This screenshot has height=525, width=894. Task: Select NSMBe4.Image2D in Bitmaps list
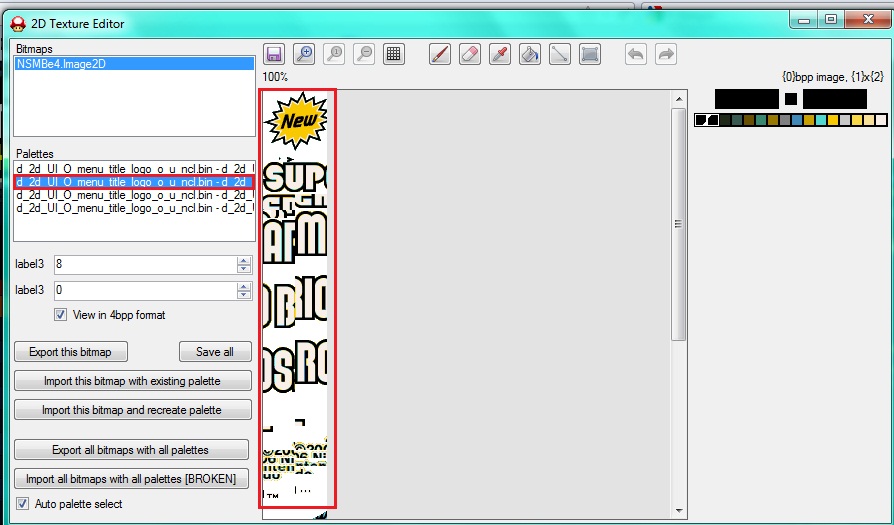point(134,64)
